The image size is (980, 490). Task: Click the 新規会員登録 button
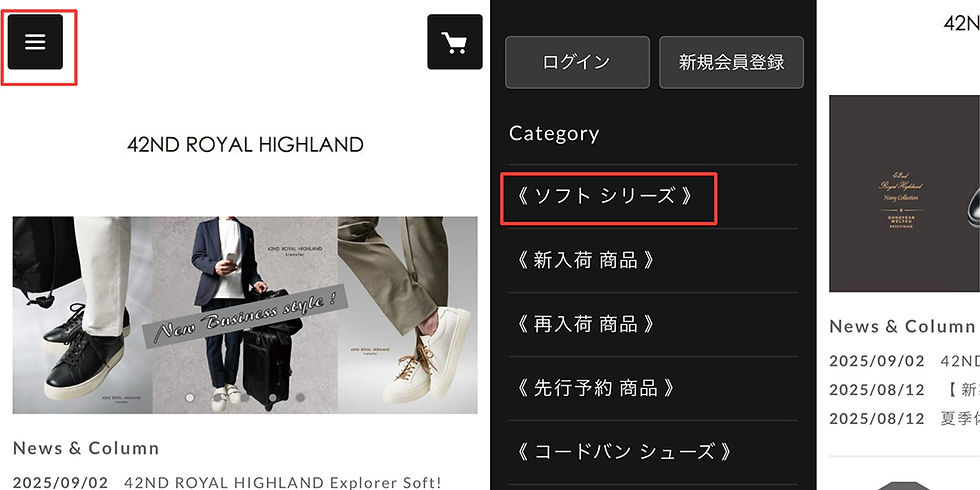[731, 62]
